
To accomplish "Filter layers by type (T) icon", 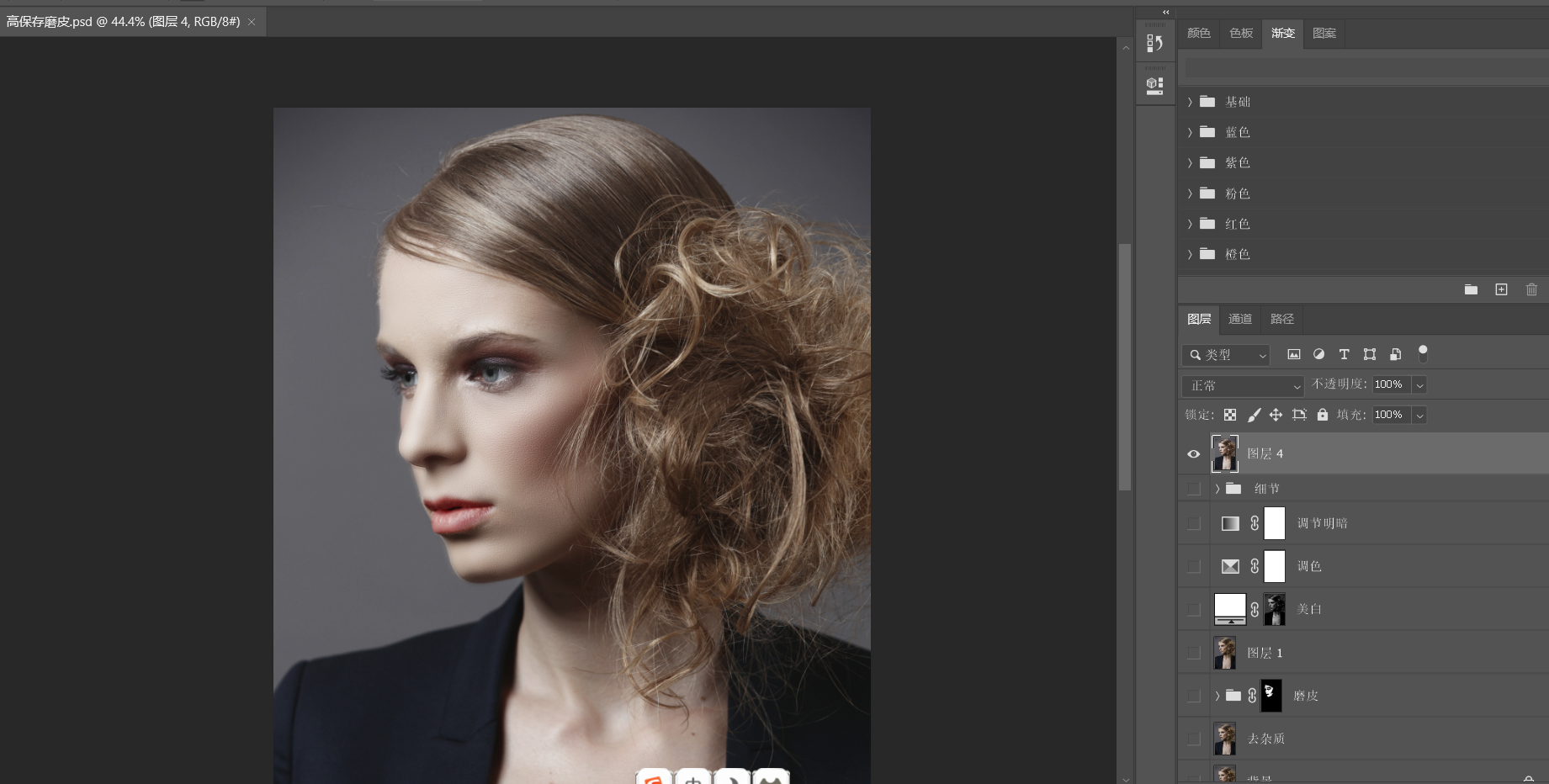I will pos(1344,355).
